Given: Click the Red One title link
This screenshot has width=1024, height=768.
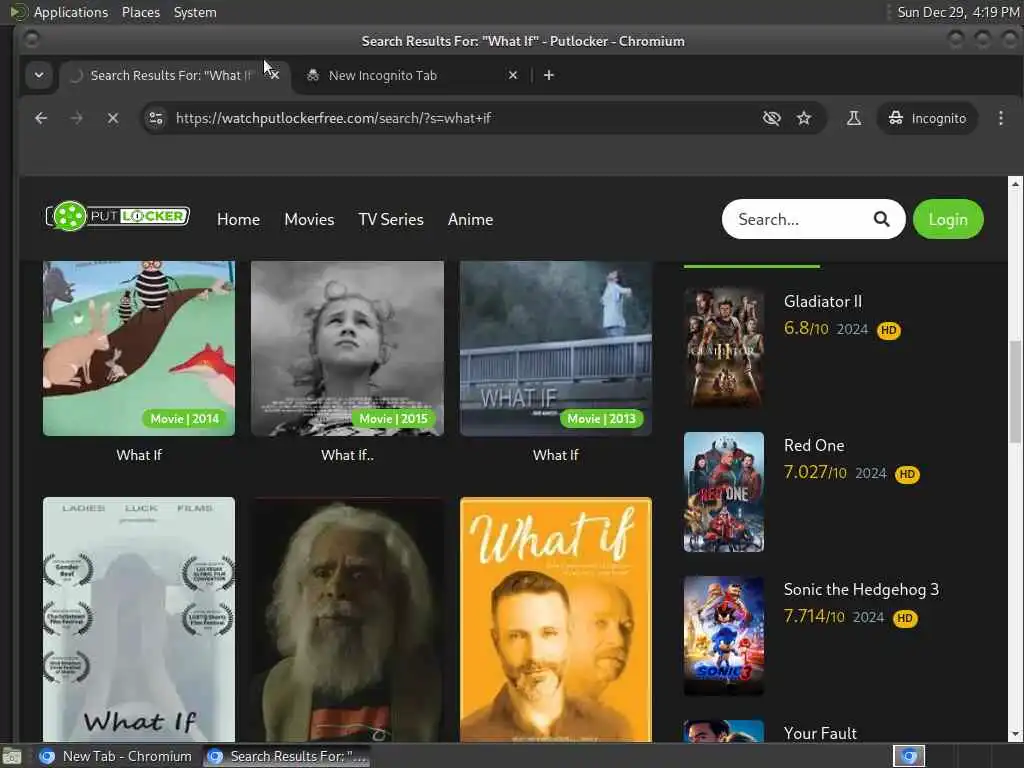Looking at the screenshot, I should (814, 445).
